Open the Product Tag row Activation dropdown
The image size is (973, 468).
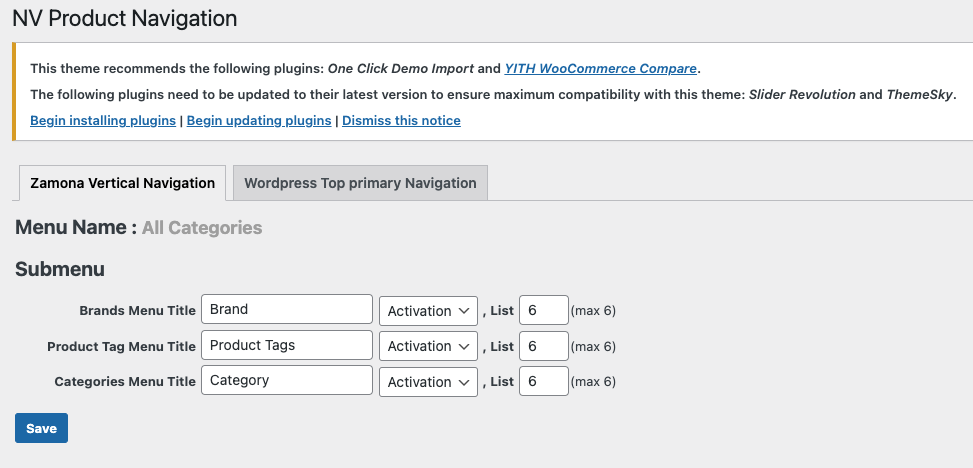428,346
